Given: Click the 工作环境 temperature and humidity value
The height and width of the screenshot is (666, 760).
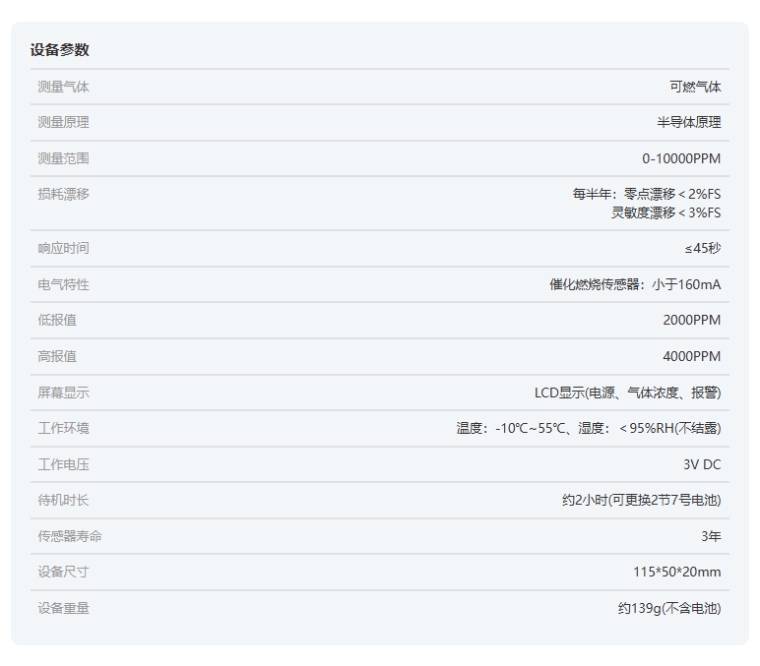Looking at the screenshot, I should 589,429.
